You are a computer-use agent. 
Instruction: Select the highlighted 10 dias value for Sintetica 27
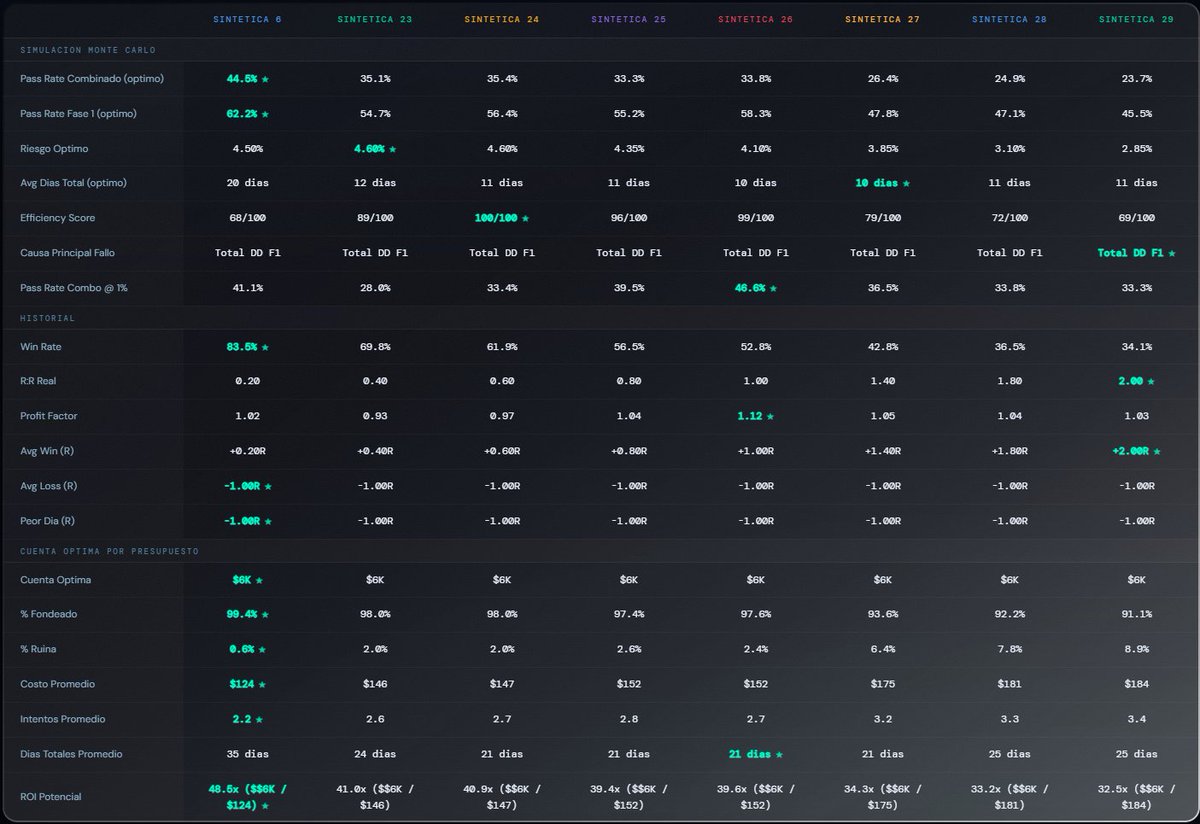[877, 183]
